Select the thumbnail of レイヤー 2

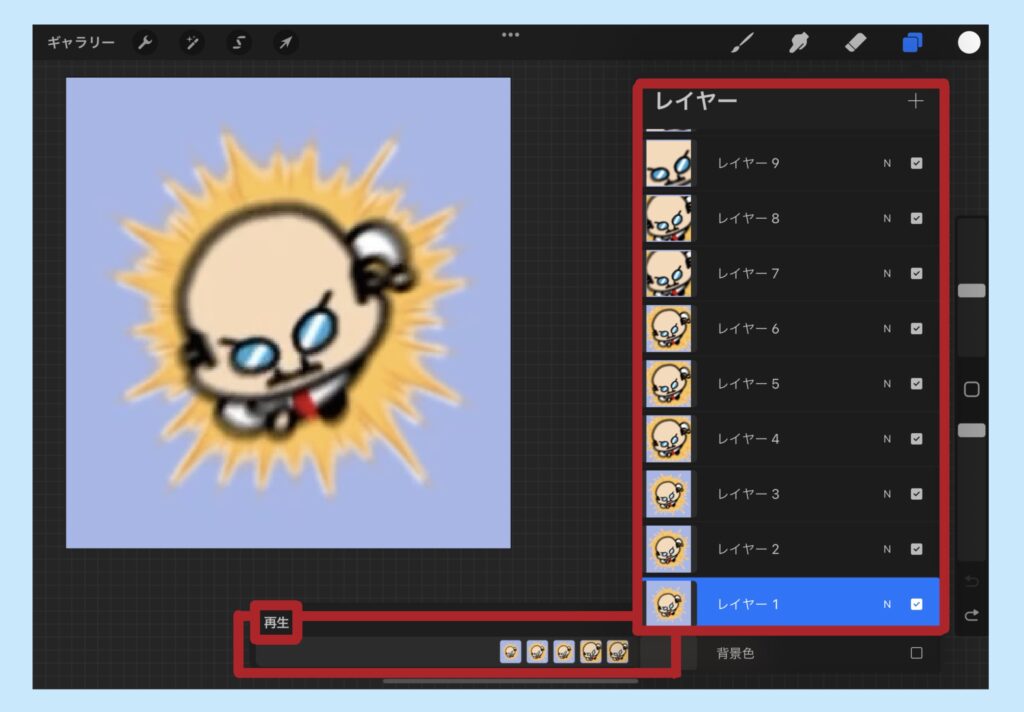pos(669,549)
